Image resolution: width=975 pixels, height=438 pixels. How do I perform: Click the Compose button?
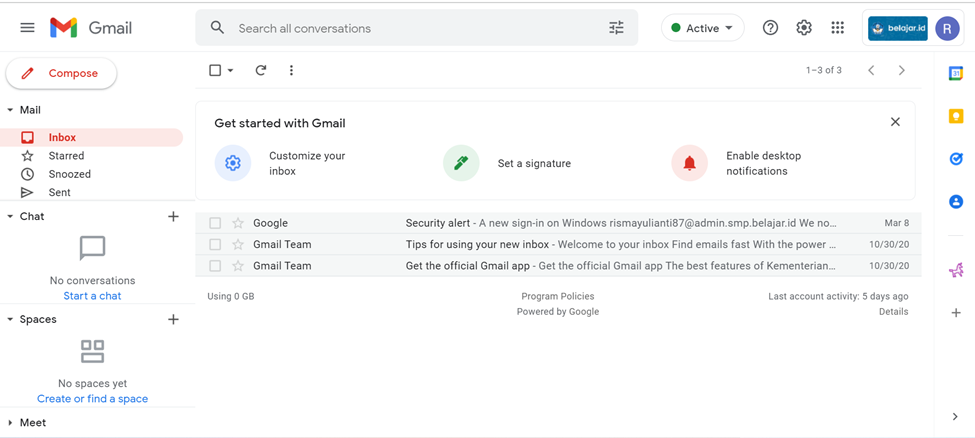point(61,73)
